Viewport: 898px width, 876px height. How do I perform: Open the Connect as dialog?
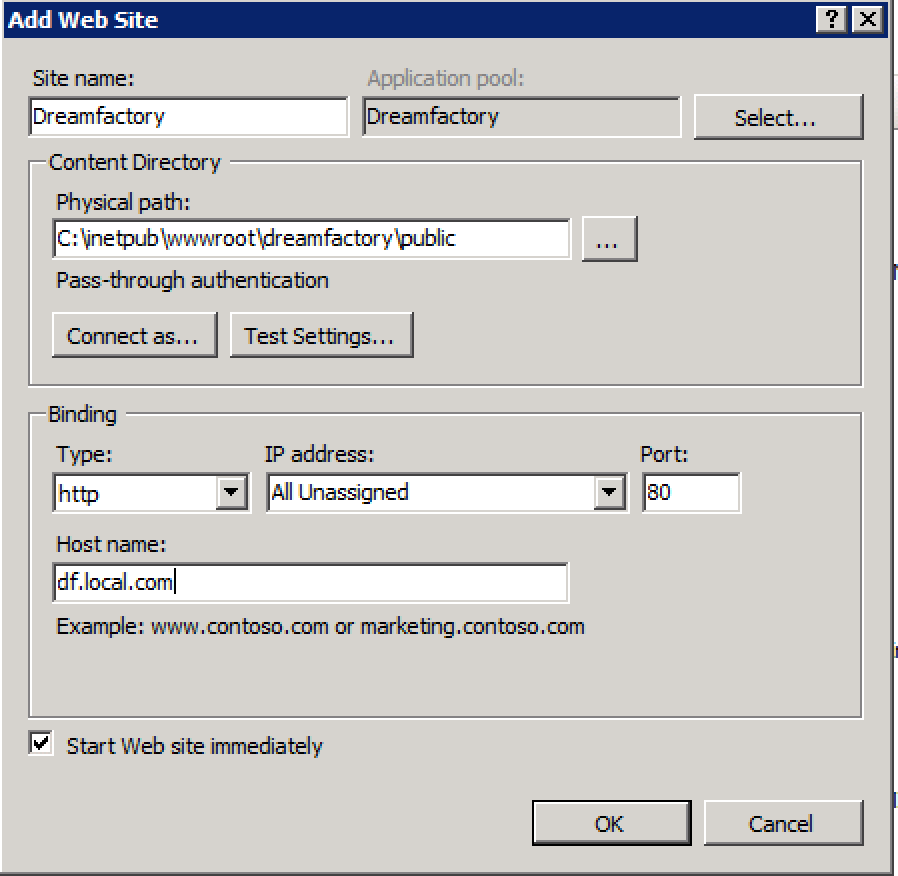point(135,336)
